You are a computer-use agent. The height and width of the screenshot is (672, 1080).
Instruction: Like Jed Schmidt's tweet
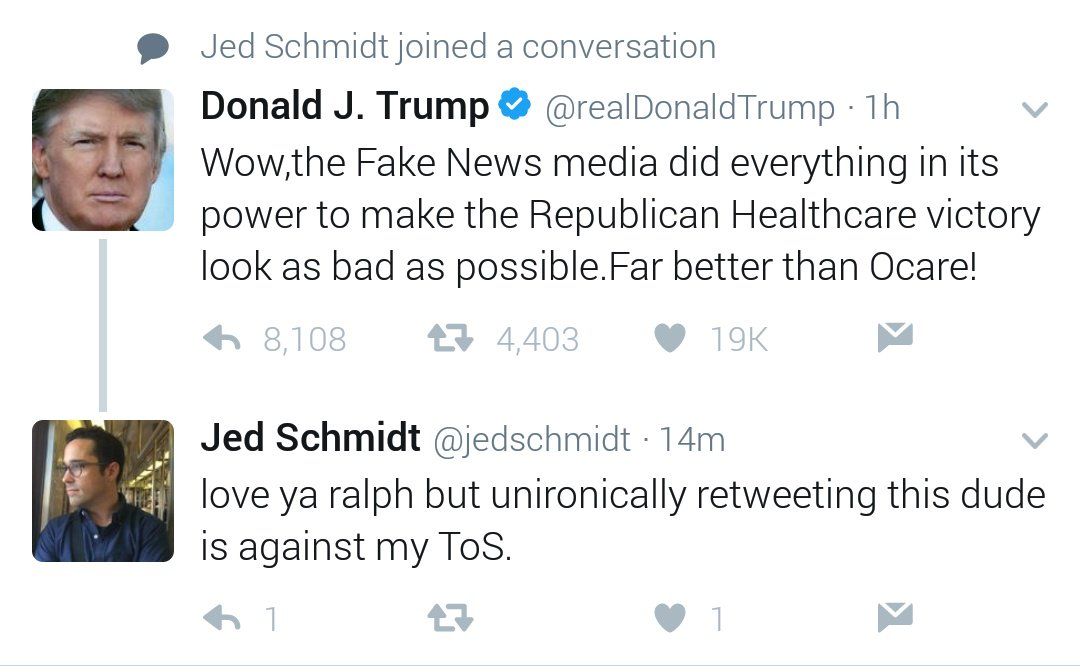(669, 618)
